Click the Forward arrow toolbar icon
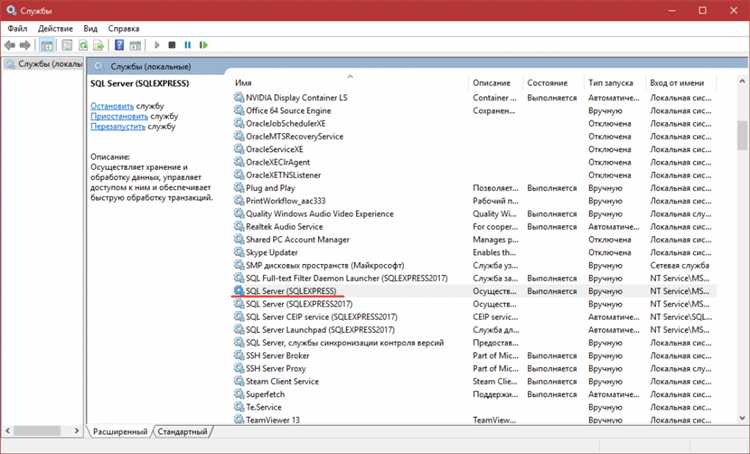 (x=25, y=45)
